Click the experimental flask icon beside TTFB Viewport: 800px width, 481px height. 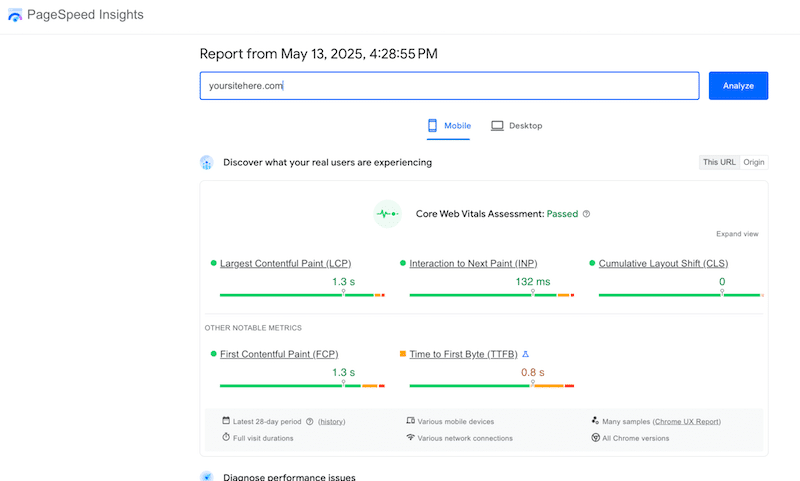tap(526, 354)
